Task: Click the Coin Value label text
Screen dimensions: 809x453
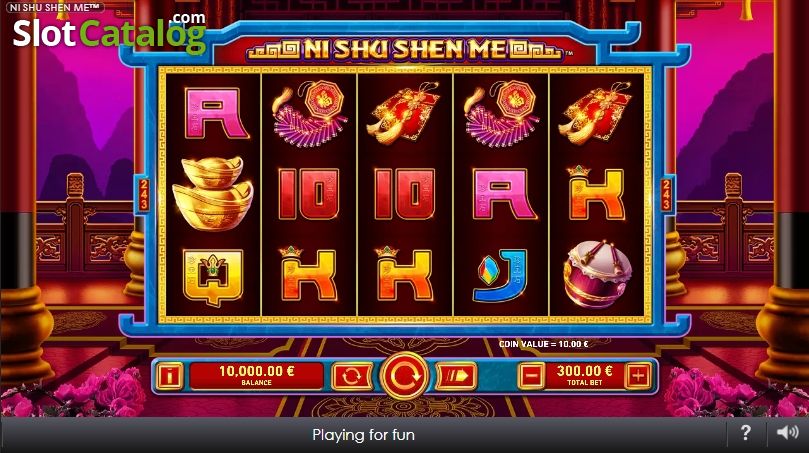Action: (543, 344)
